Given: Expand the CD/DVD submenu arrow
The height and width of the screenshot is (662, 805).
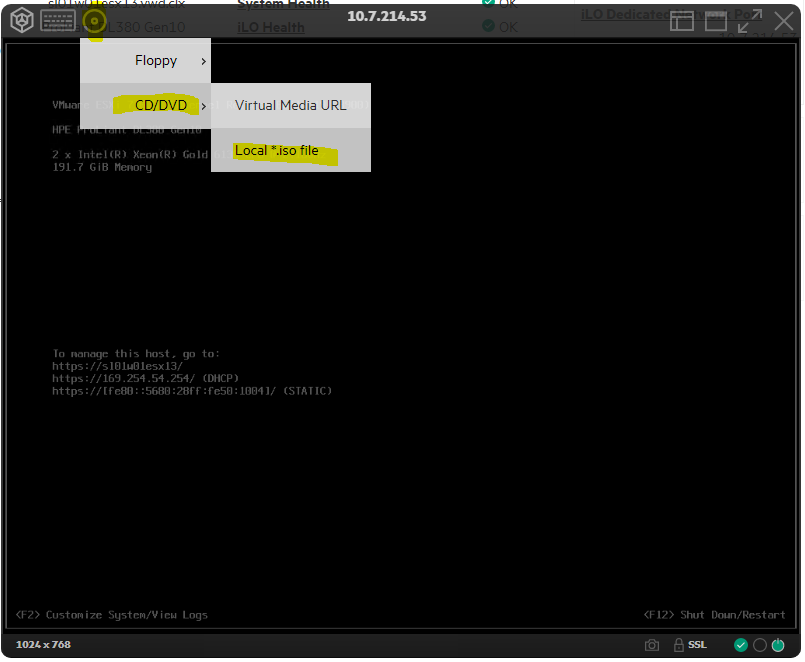Looking at the screenshot, I should (x=203, y=106).
